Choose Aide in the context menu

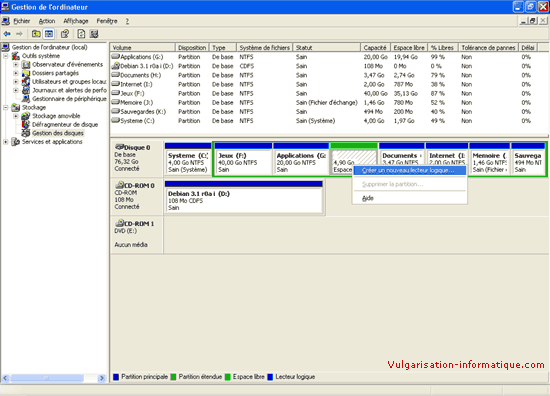tap(409, 198)
